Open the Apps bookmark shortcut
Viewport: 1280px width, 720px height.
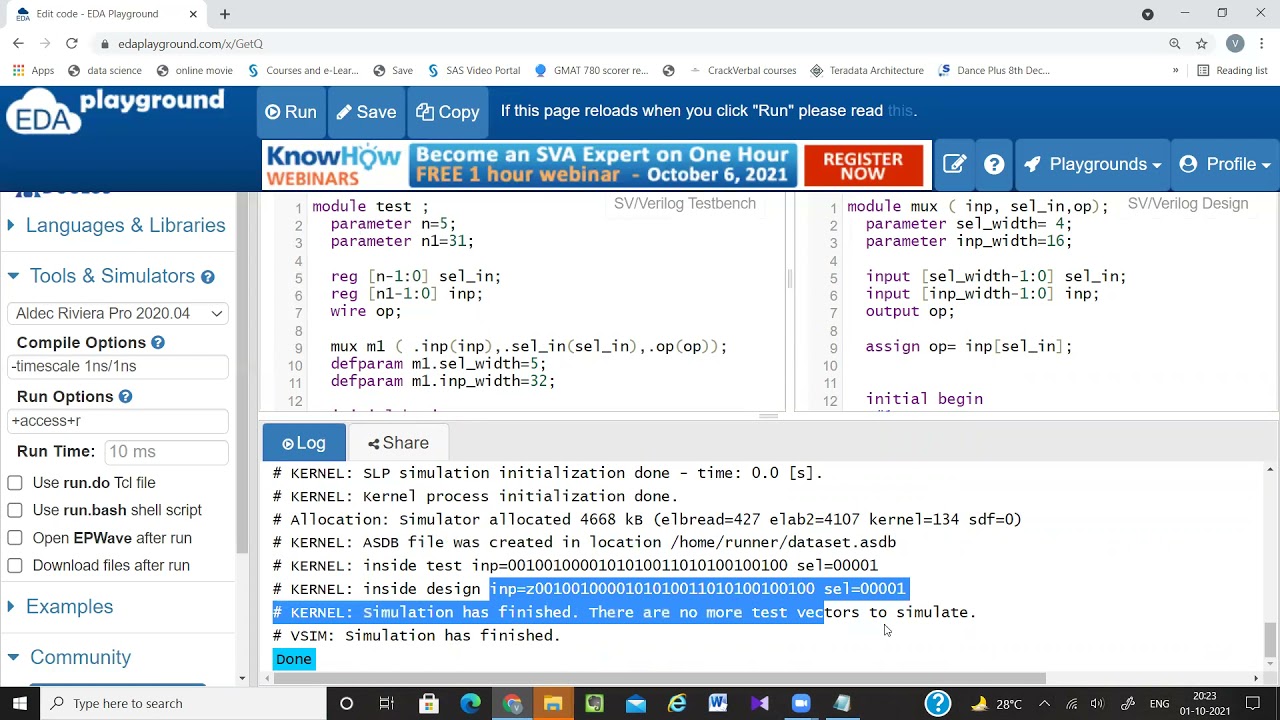(33, 71)
